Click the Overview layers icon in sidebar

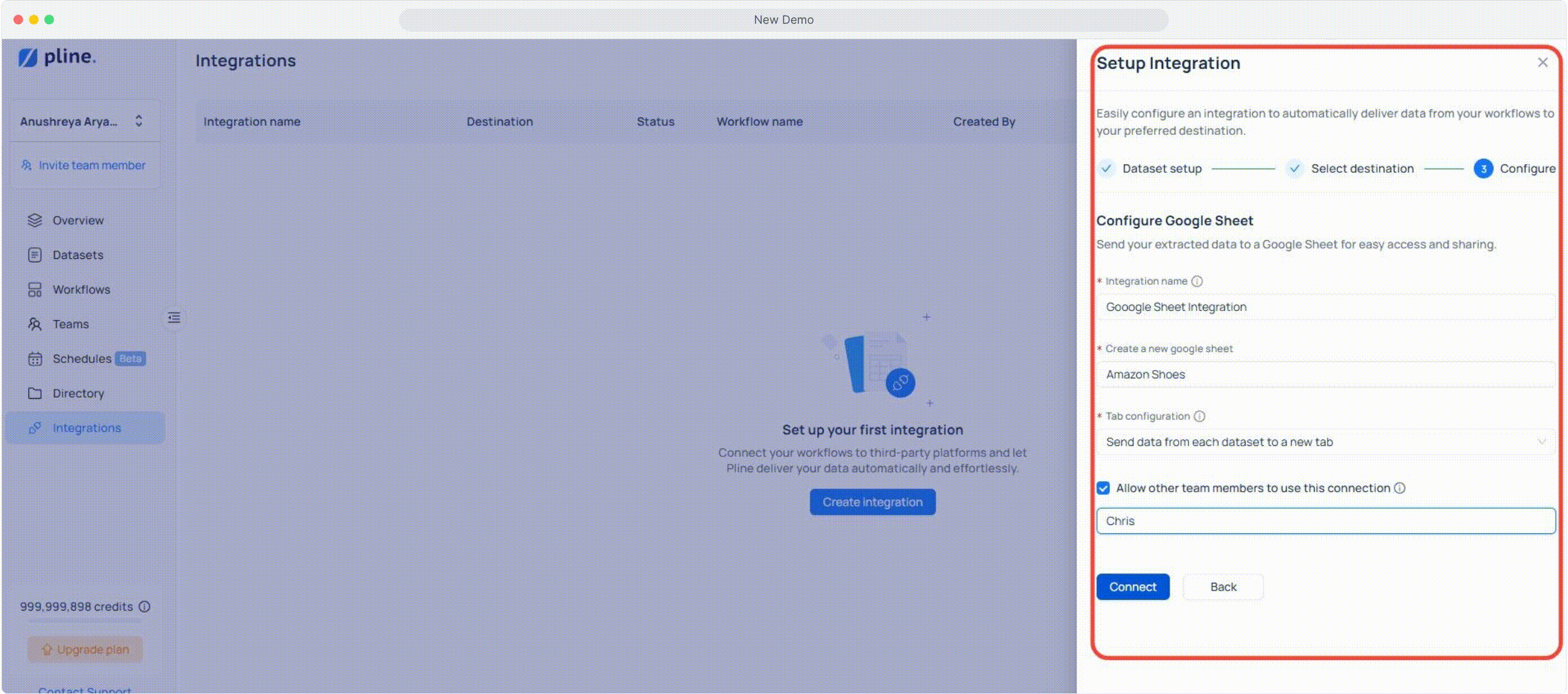point(35,220)
